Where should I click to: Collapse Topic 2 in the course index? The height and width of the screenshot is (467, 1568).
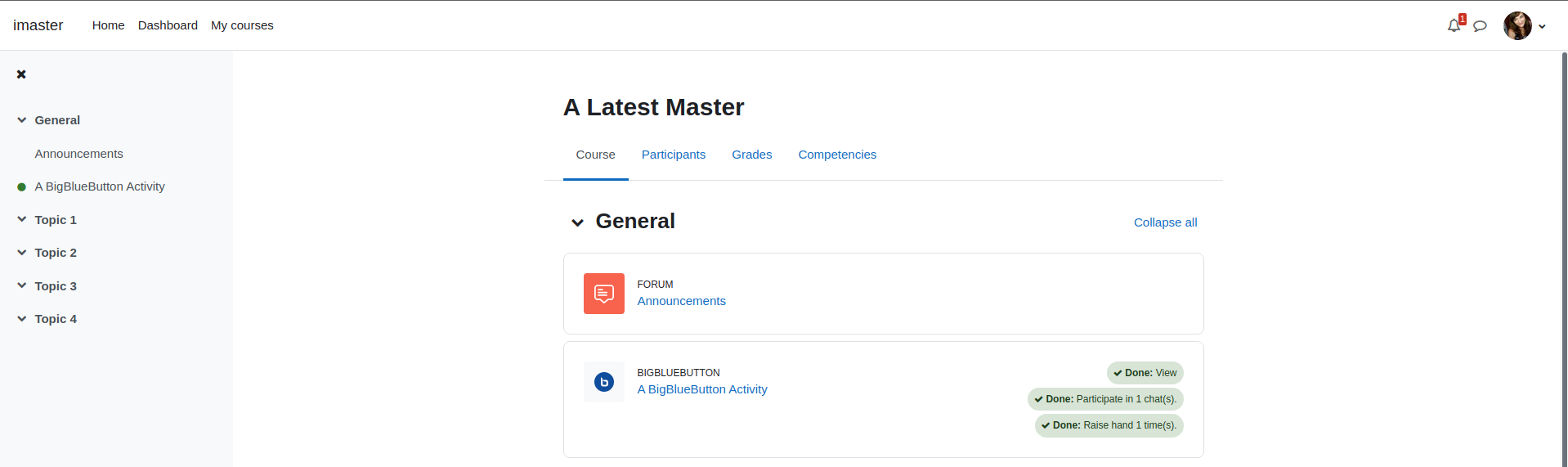click(22, 253)
